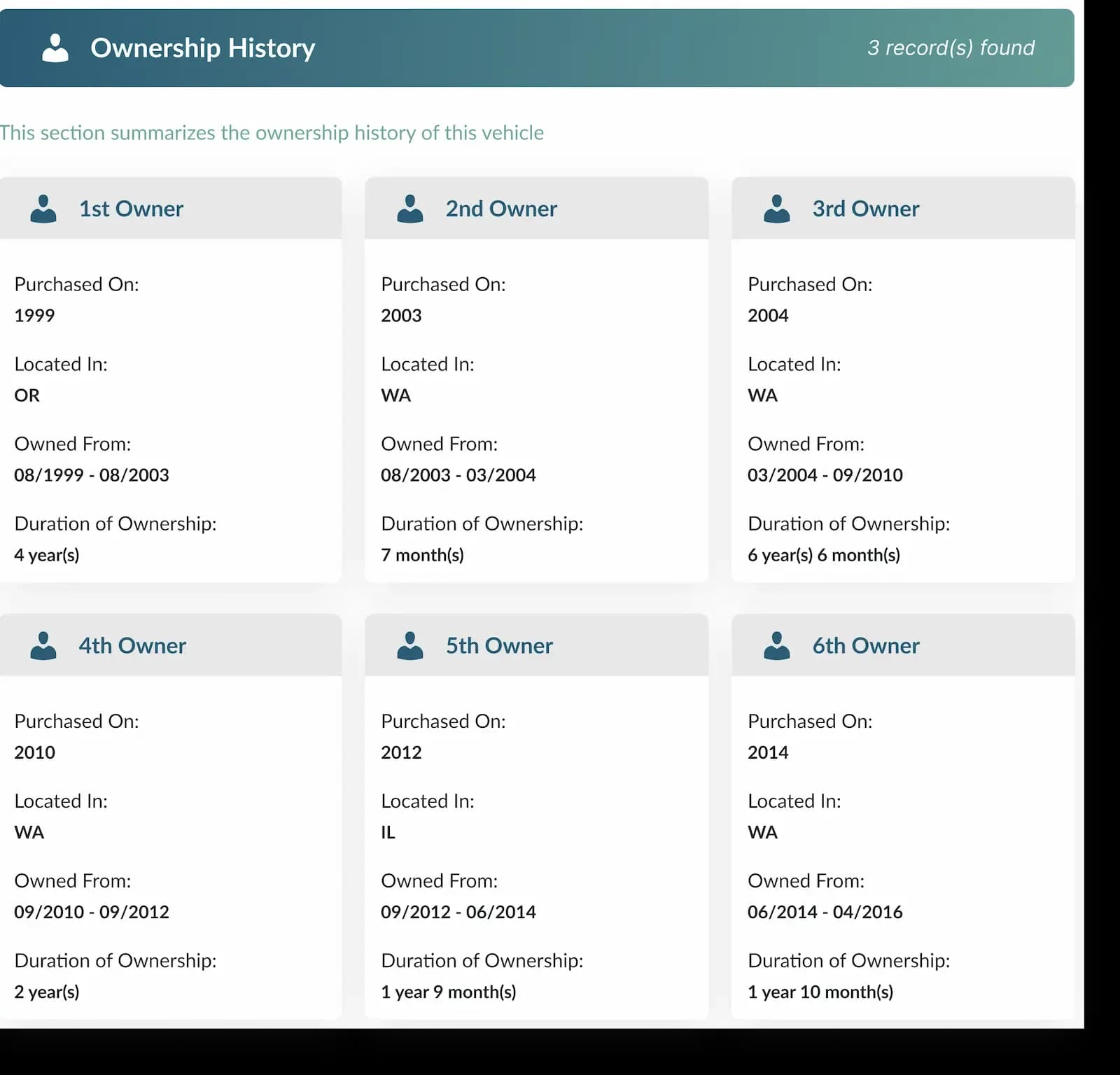Toggle the 4th Owner card open

tap(171, 645)
